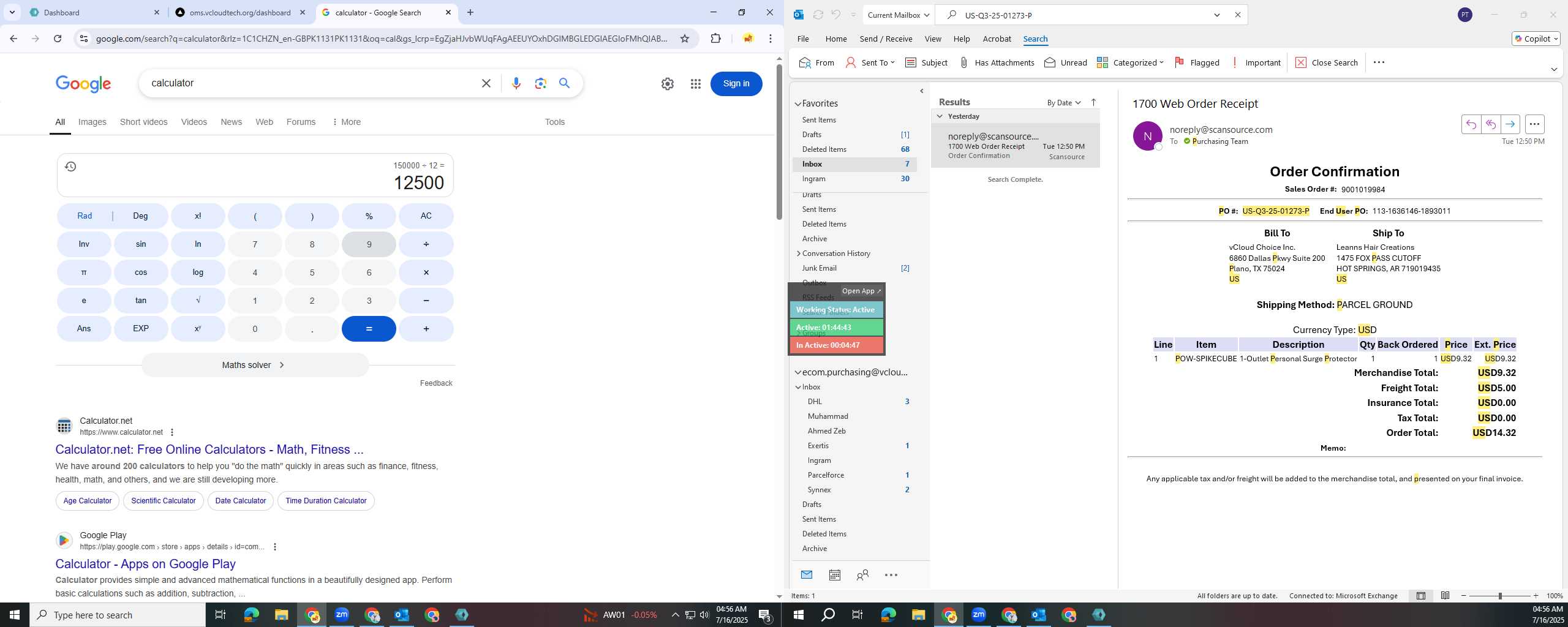Collapse the Yesterday results group
Image resolution: width=1568 pixels, height=627 pixels.
940,116
